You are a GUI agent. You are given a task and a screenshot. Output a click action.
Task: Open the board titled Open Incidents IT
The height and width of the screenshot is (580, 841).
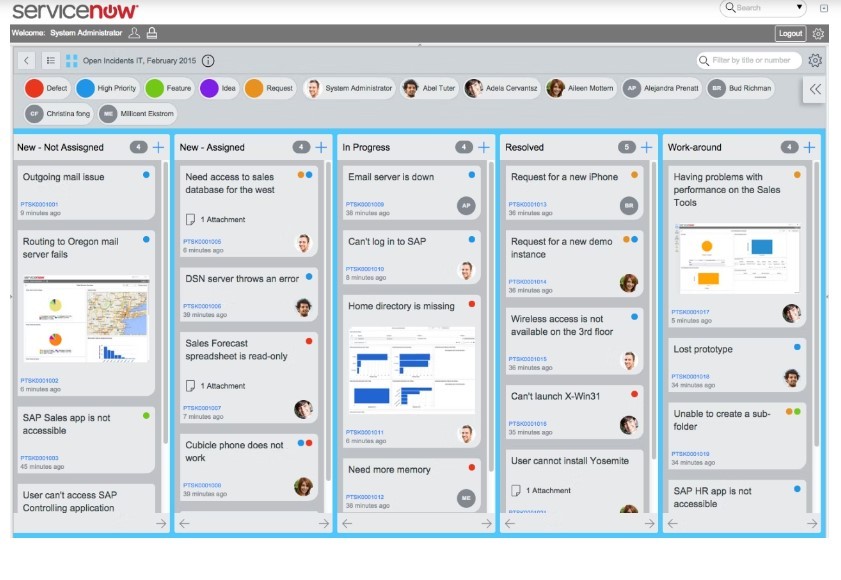tap(140, 59)
